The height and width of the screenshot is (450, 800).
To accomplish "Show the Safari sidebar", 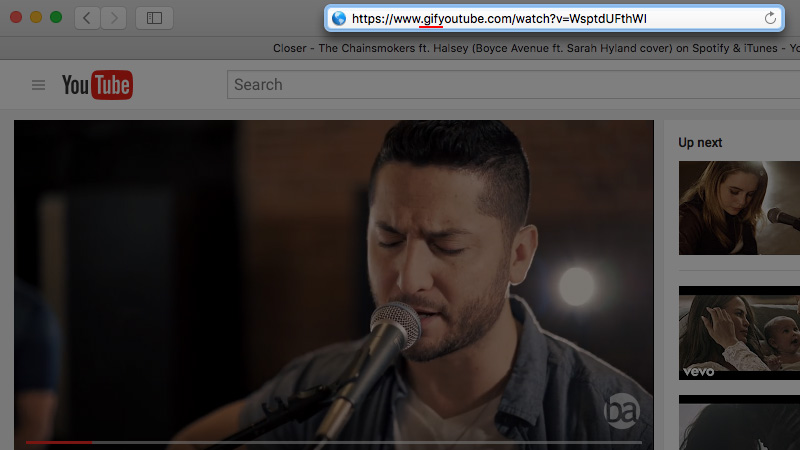I will tap(154, 18).
